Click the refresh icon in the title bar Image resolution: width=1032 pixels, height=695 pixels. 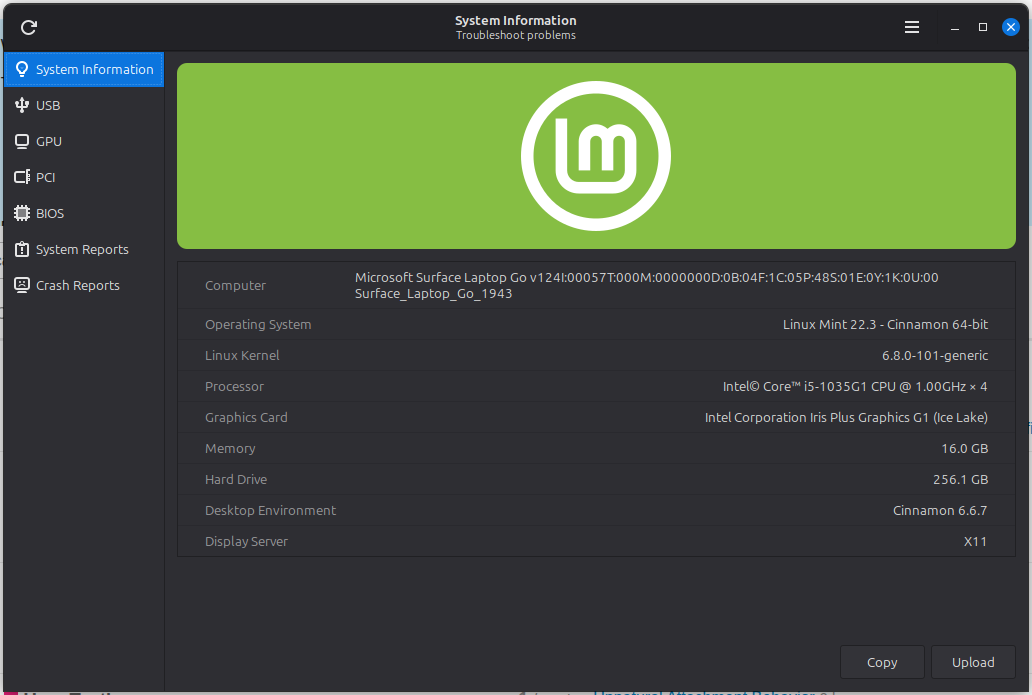(29, 28)
